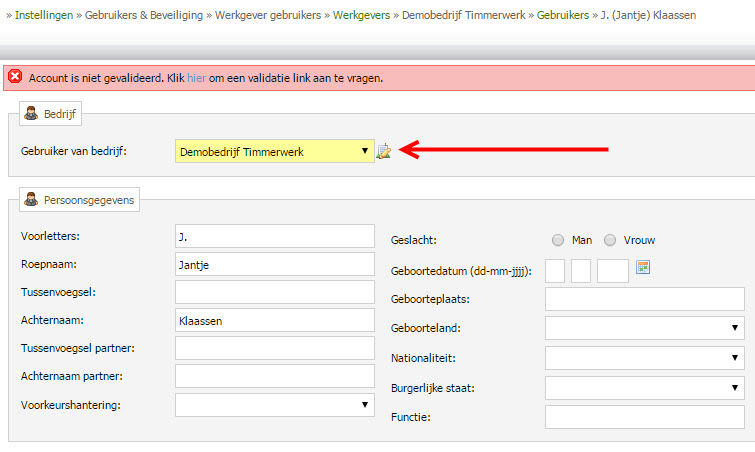
Task: Click the Roepnaam field containing Jantje
Action: click(275, 264)
